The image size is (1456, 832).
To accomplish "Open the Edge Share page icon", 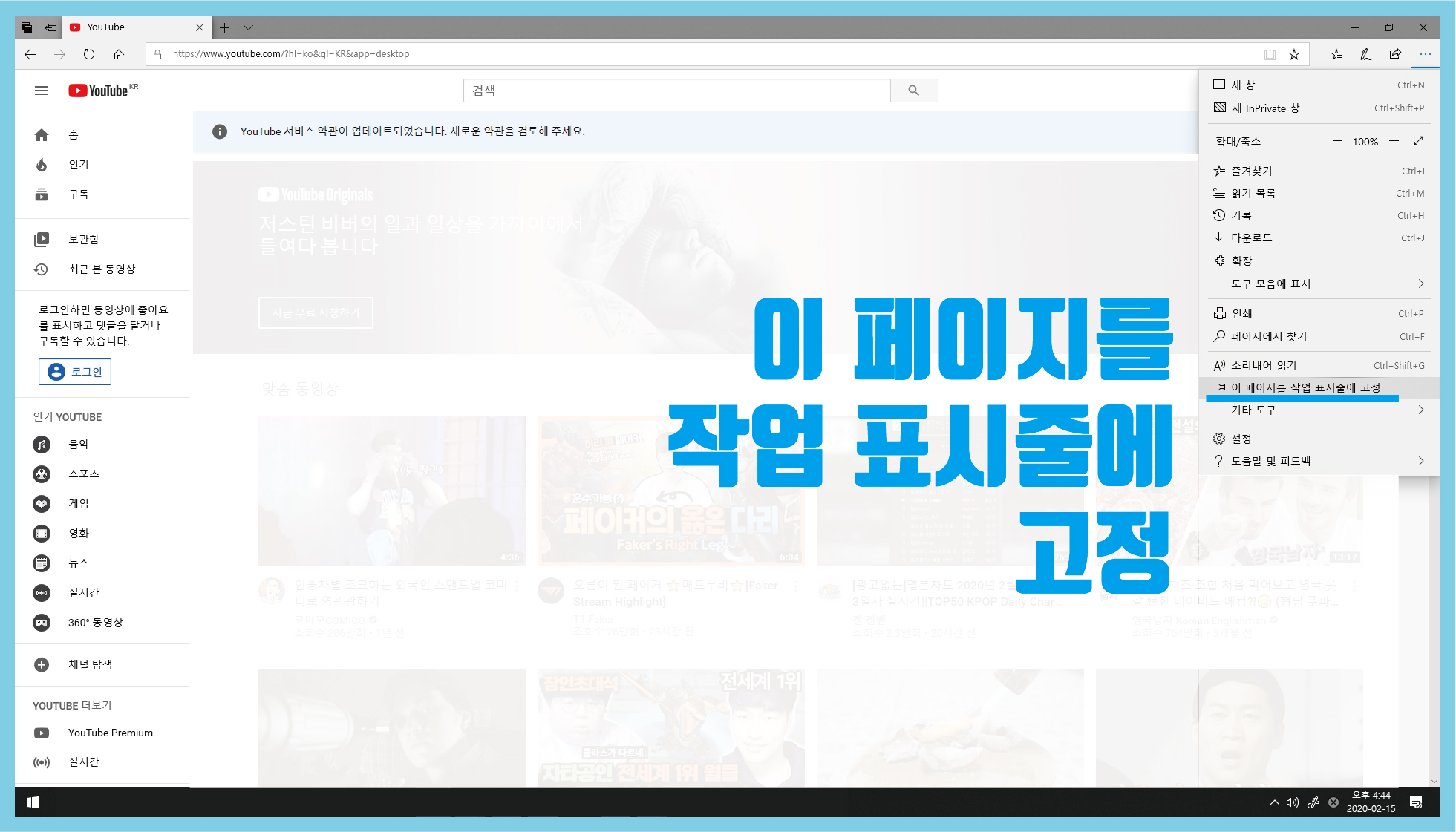I will (x=1395, y=54).
